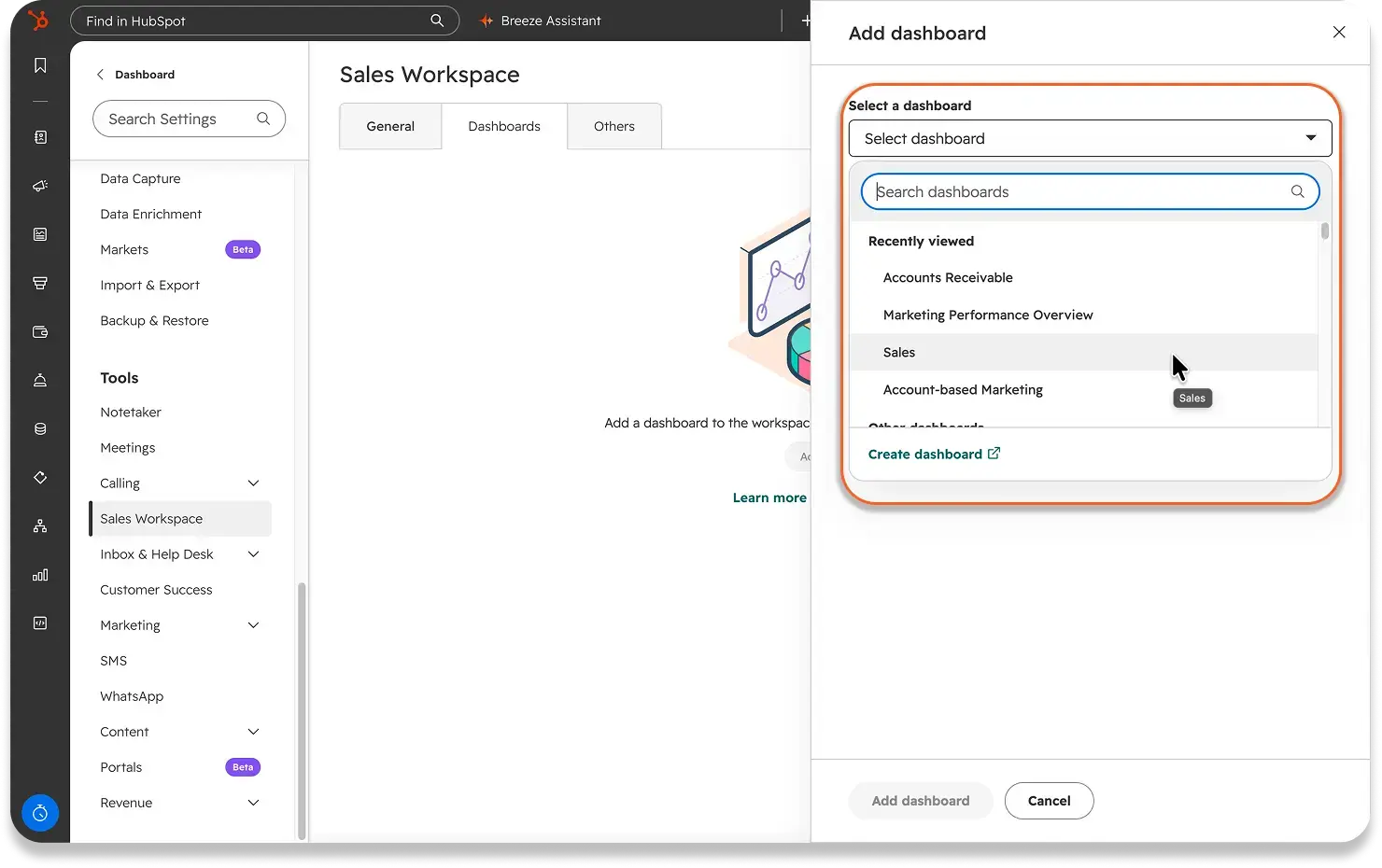Click the dashboard list scrollbar thumb
Image resolution: width=1382 pixels, height=868 pixels.
pos(1325,231)
